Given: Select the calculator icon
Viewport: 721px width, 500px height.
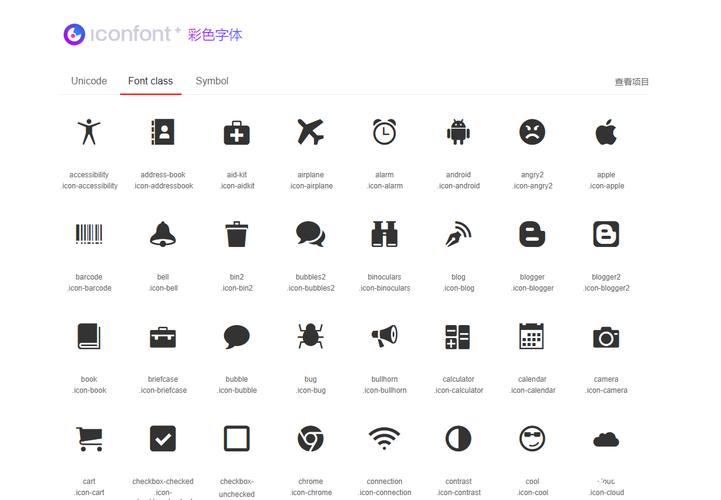Looking at the screenshot, I should pyautogui.click(x=458, y=337).
